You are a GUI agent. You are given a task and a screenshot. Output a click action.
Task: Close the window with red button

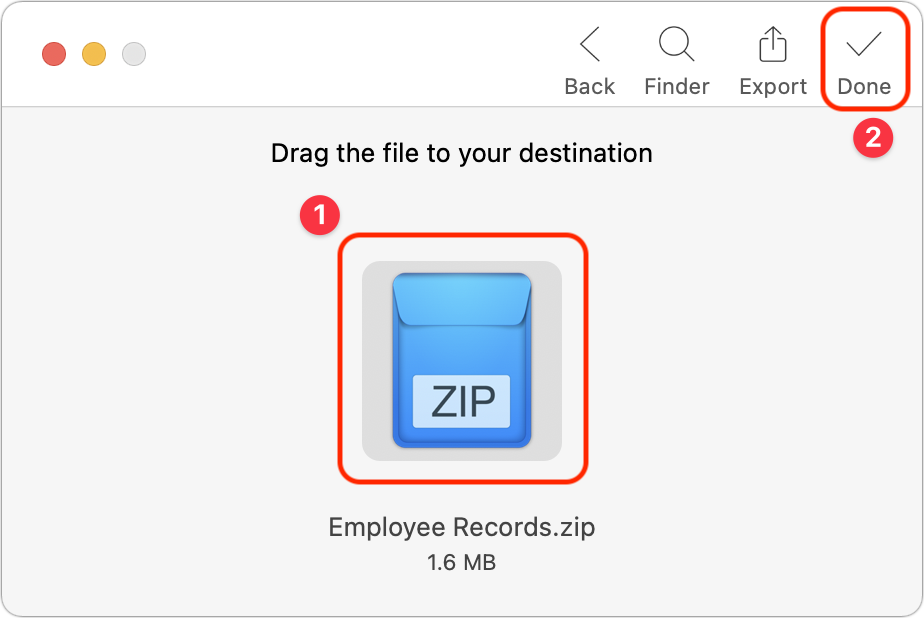click(x=54, y=54)
